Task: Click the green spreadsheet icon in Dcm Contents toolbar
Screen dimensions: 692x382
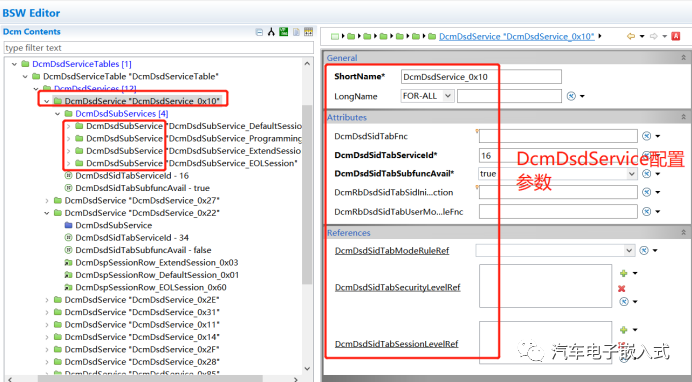Action: pyautogui.click(x=284, y=32)
